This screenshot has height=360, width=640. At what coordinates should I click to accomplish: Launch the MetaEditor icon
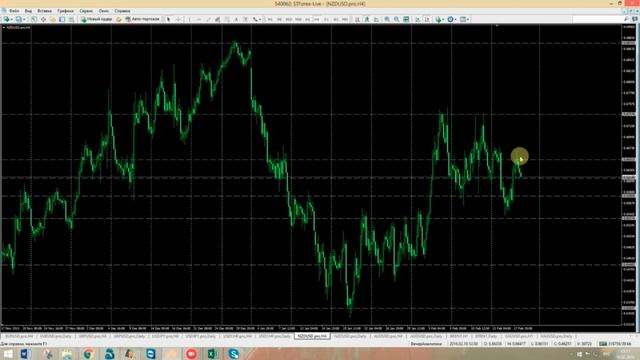119,19
